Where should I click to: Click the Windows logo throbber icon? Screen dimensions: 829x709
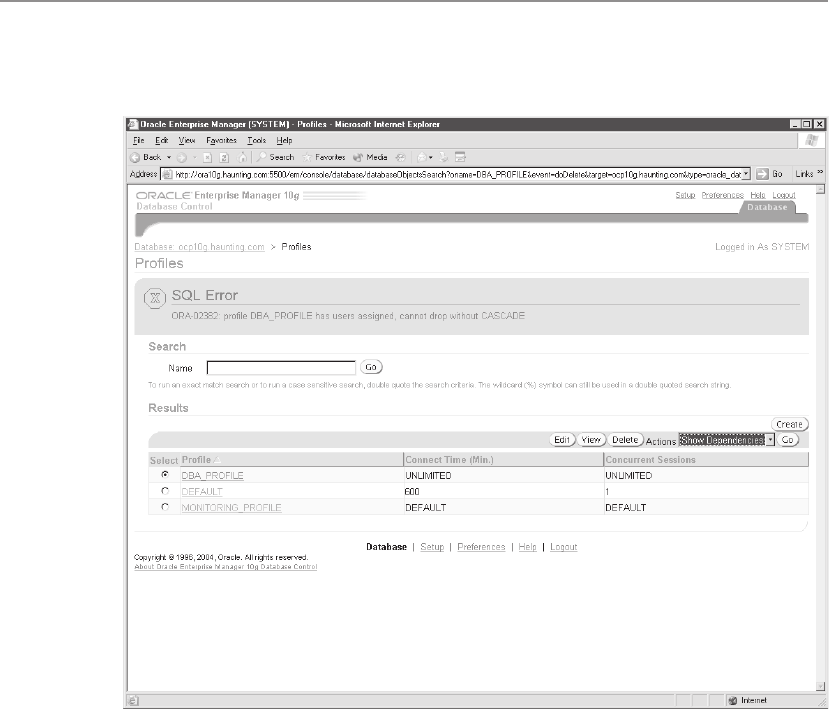tap(812, 140)
